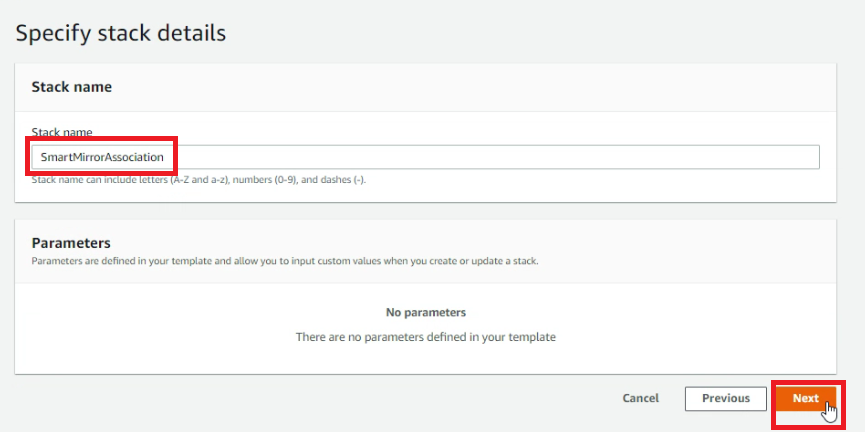Viewport: 865px width, 432px height.
Task: Click 'There are no parameters defined' text
Action: 426,337
